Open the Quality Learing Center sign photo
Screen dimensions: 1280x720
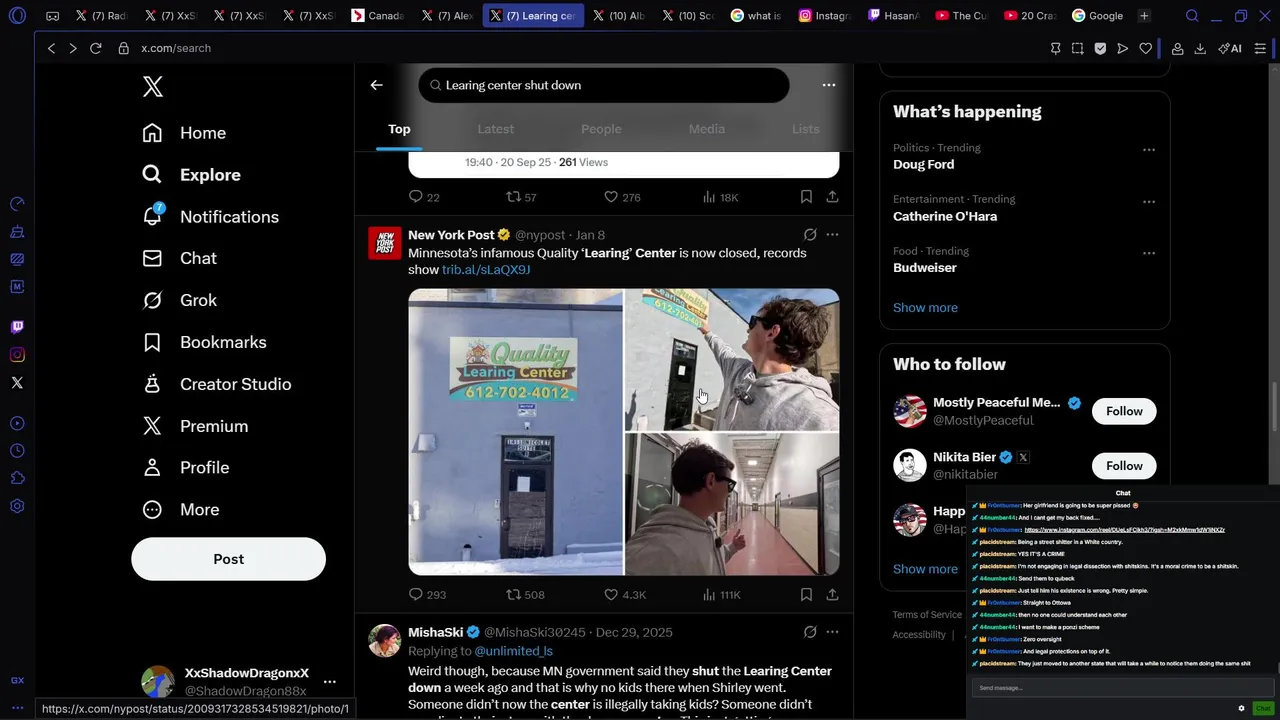click(x=515, y=432)
